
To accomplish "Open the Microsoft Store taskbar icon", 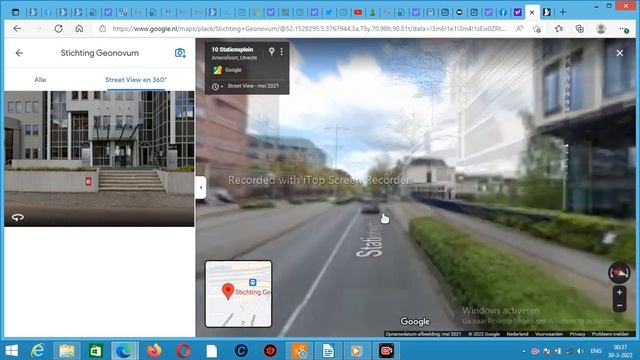I will (x=96, y=351).
